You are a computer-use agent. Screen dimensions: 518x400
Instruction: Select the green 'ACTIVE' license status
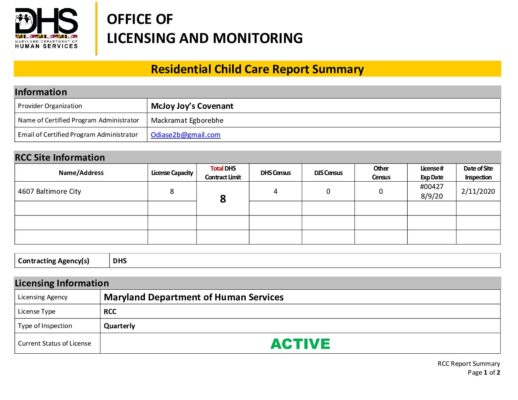coord(300,344)
